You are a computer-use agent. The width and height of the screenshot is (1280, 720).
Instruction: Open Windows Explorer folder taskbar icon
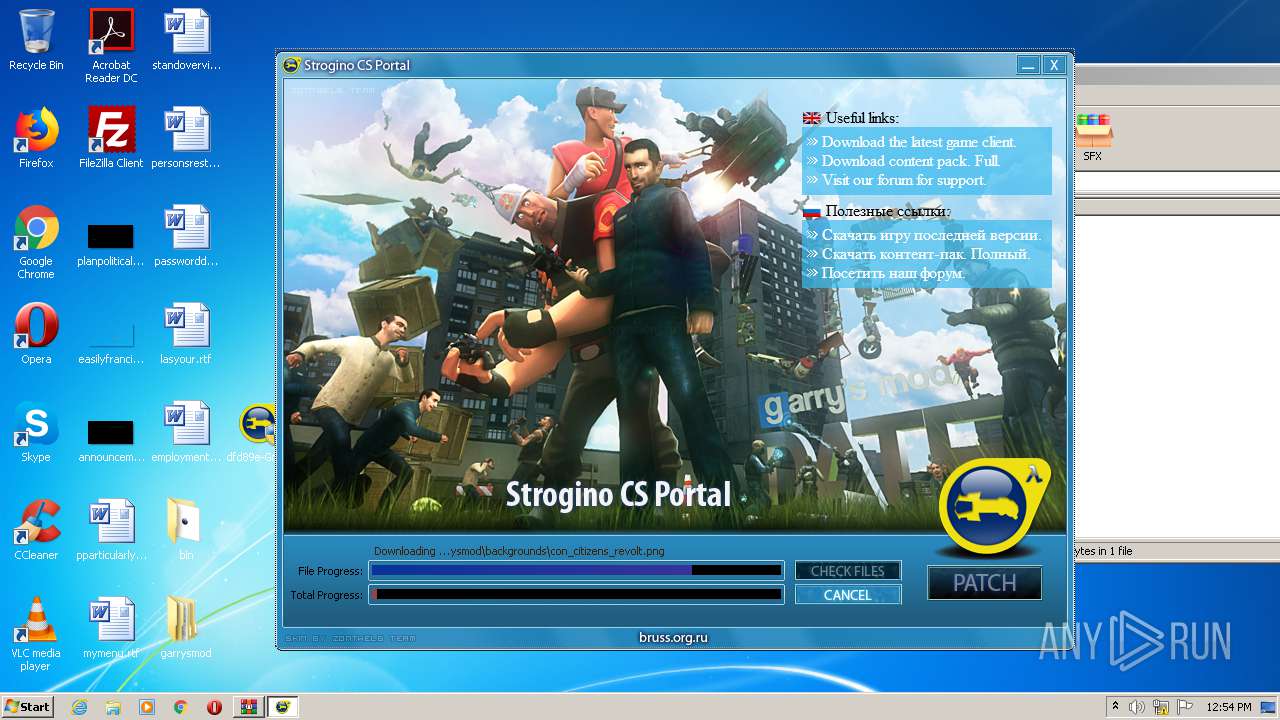coord(113,707)
